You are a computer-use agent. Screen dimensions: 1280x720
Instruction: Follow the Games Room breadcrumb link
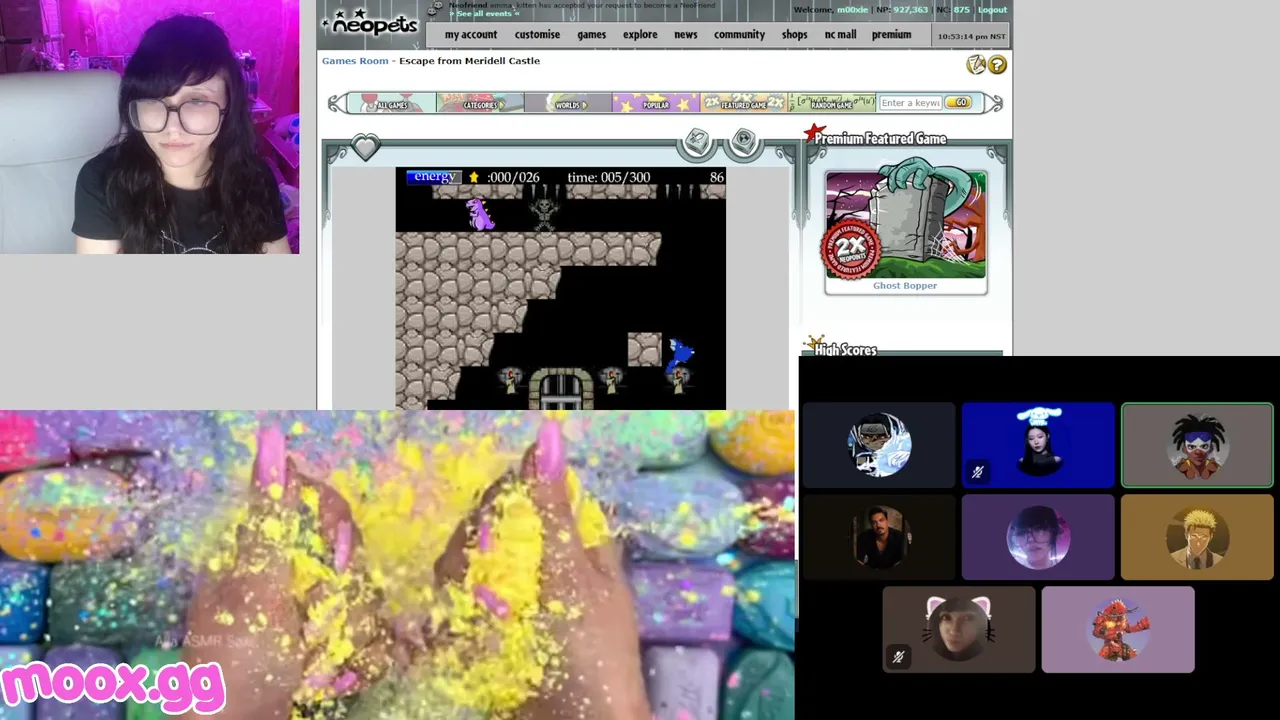coord(355,61)
